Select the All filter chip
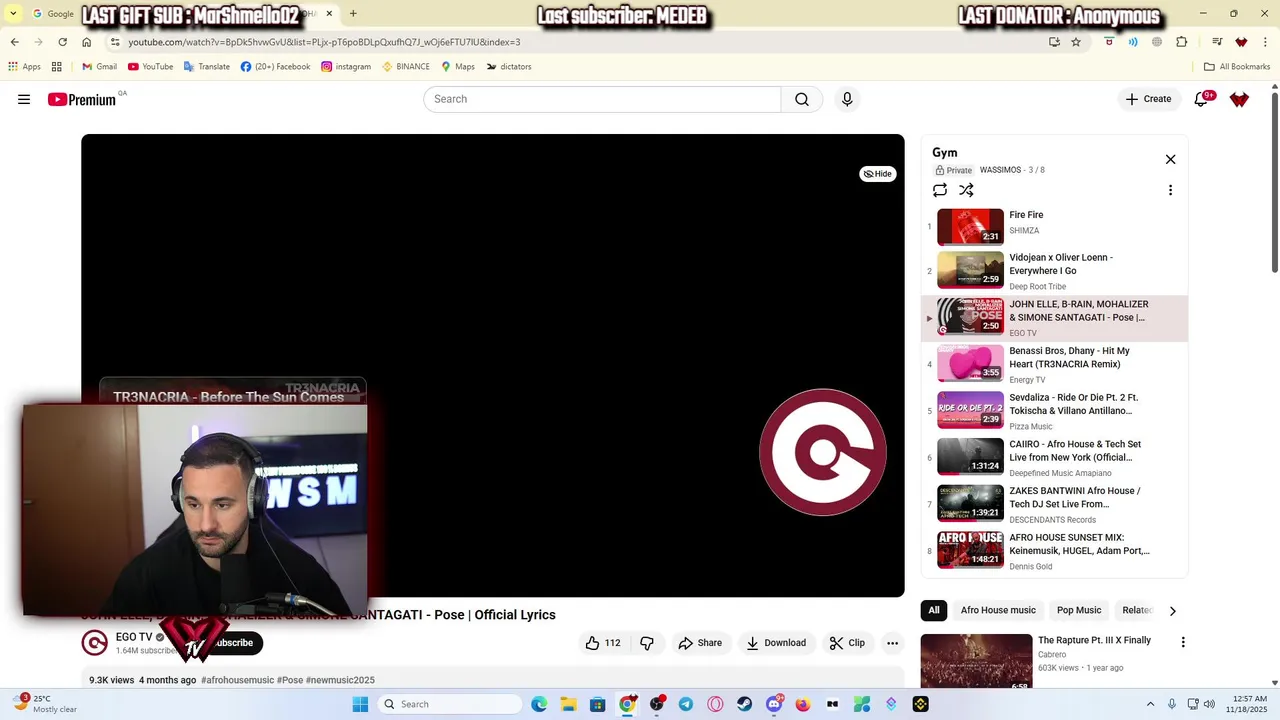The image size is (1280, 720). (933, 610)
